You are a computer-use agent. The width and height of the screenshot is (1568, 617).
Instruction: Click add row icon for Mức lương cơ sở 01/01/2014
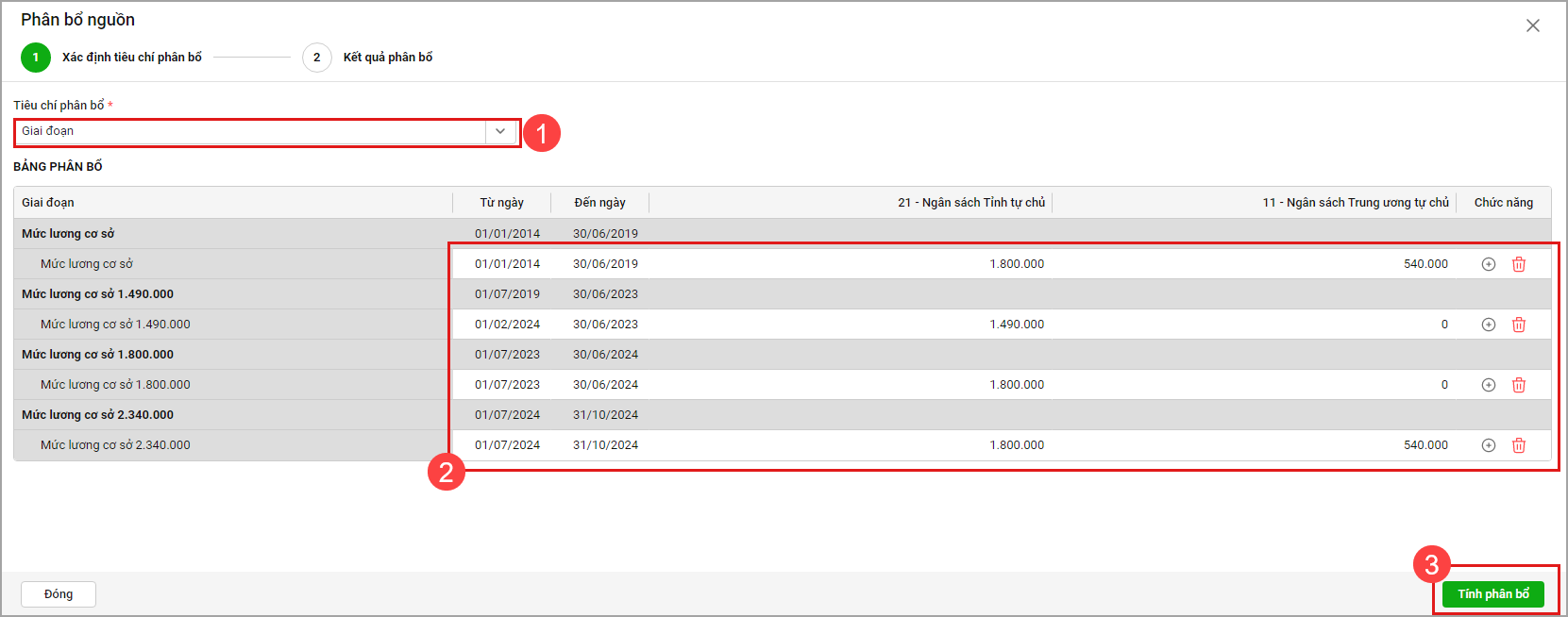(1488, 264)
